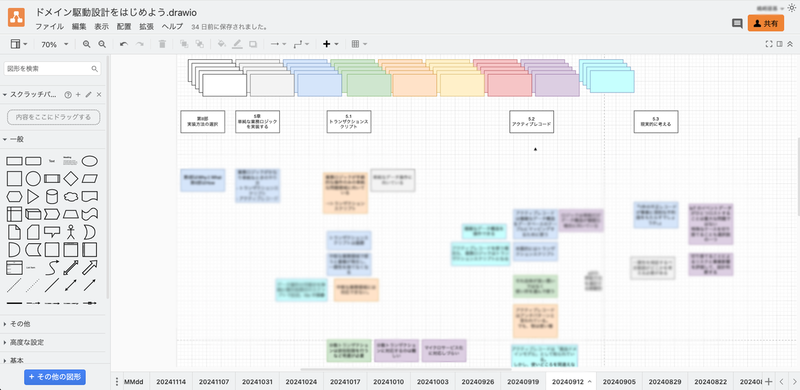The height and width of the screenshot is (390, 800).
Task: Close the scratchpad with X icon
Action: click(99, 94)
